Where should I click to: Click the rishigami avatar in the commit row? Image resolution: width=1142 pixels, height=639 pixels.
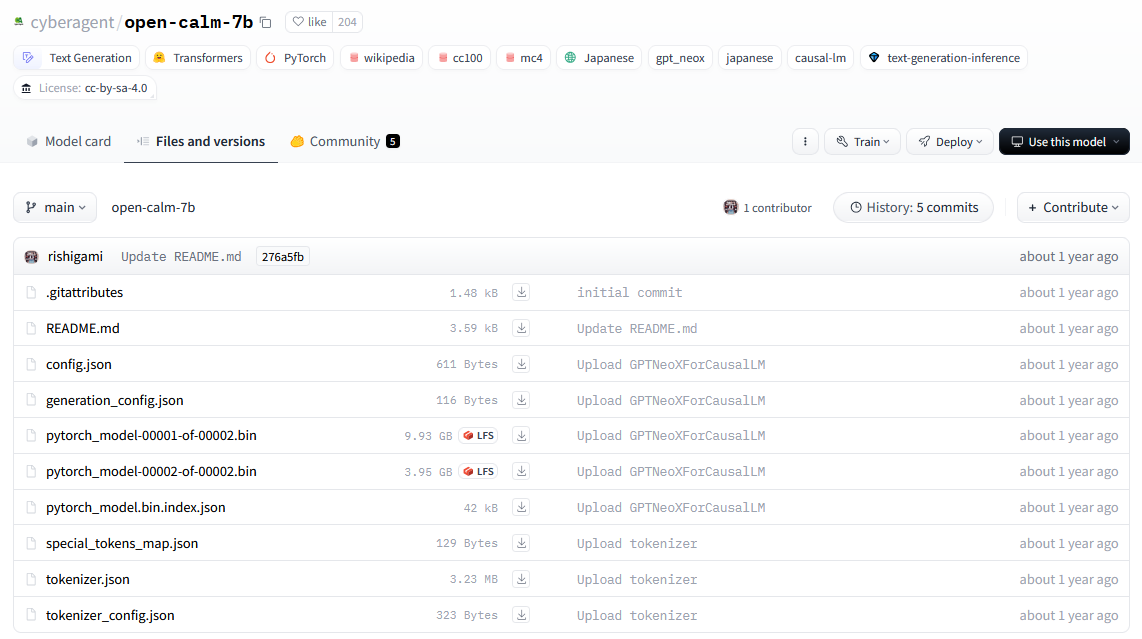31,256
